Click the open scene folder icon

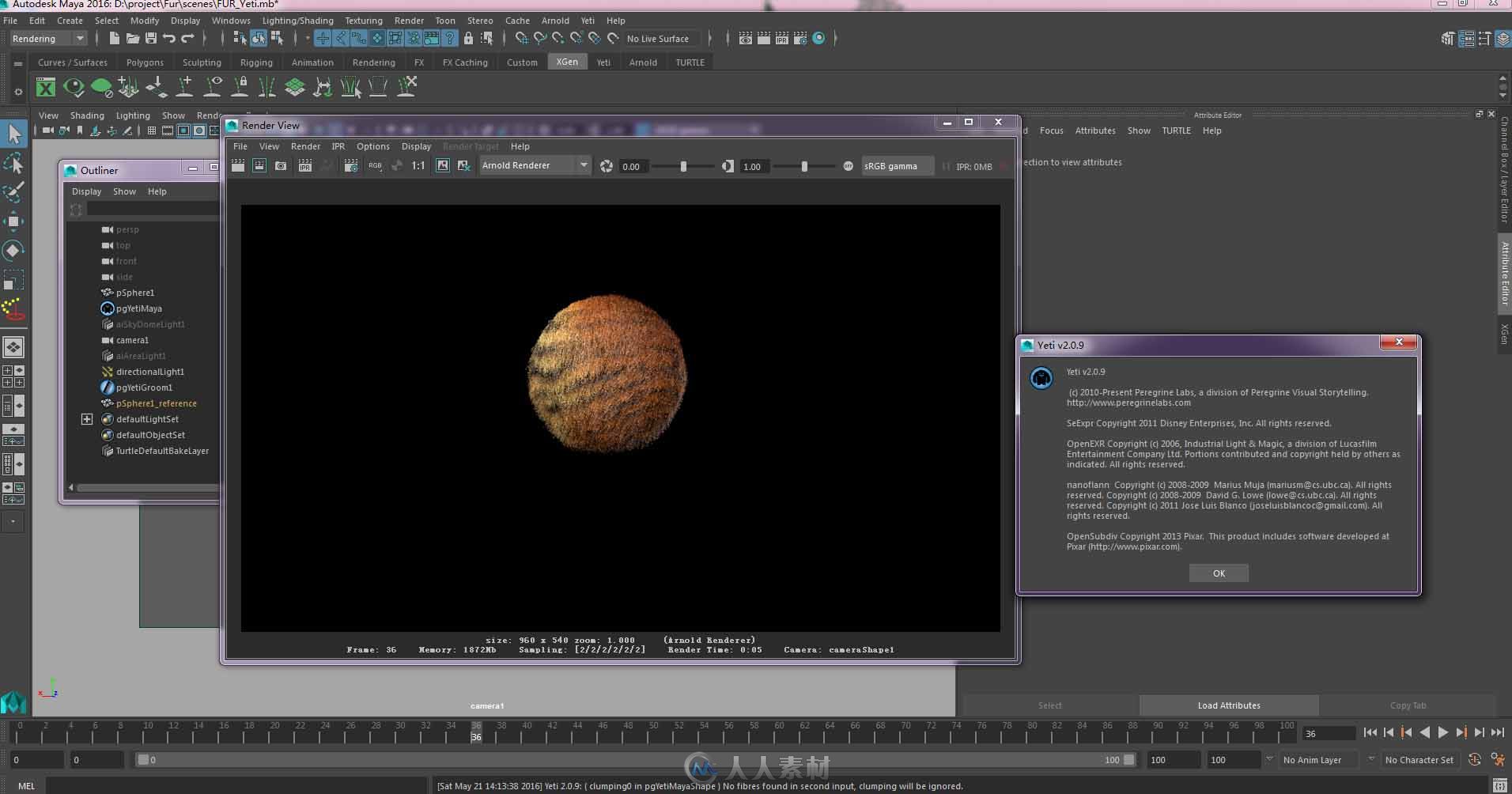[x=132, y=38]
